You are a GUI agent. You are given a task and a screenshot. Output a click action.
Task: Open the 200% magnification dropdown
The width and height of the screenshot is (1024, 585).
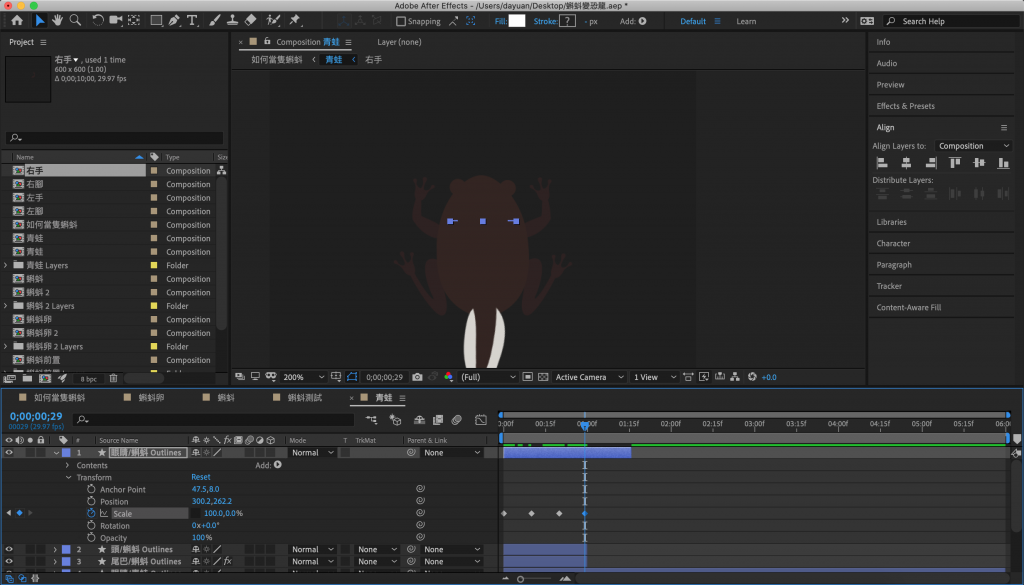pos(304,377)
